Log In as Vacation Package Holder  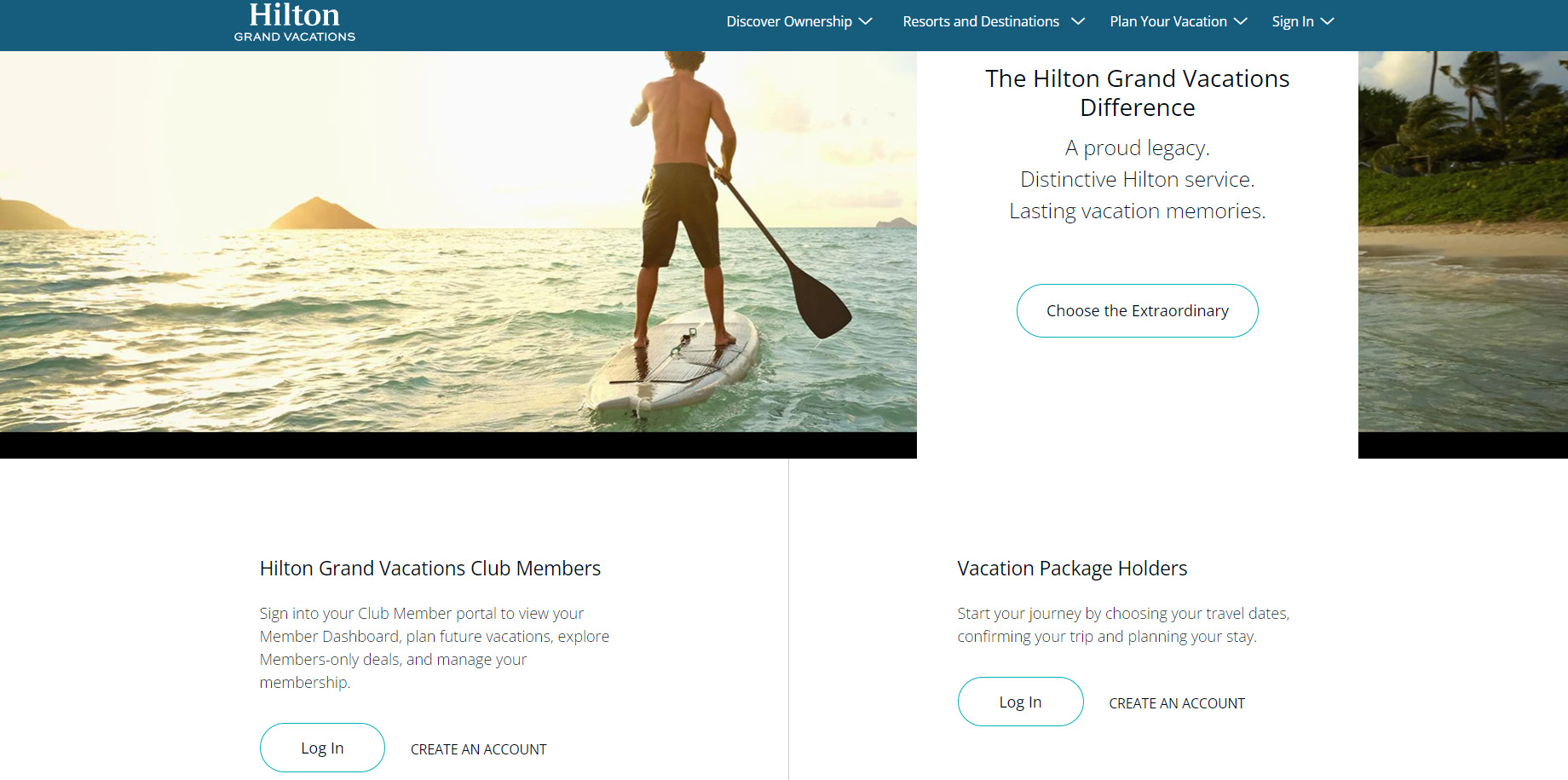pyautogui.click(x=1021, y=702)
